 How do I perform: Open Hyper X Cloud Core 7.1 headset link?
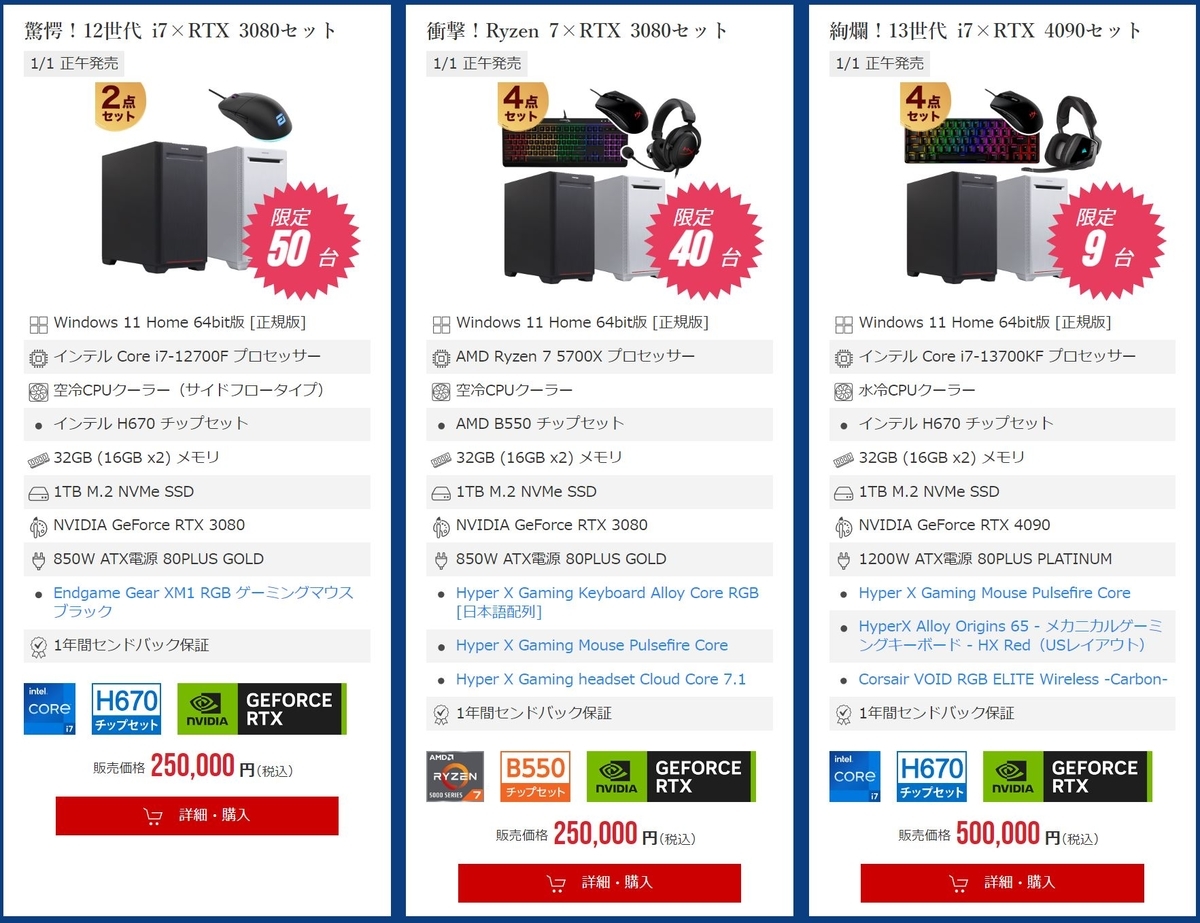coord(601,679)
